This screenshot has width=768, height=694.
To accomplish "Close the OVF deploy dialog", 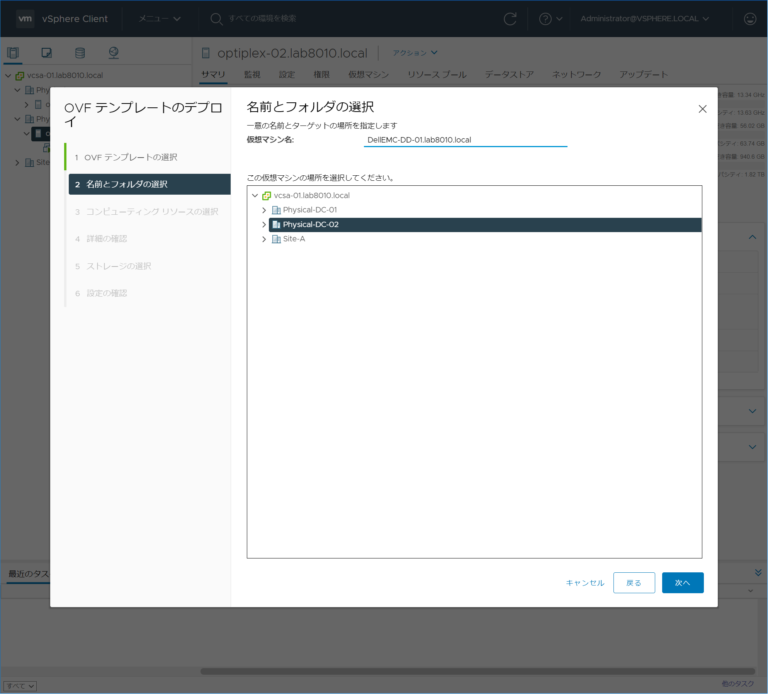I will [x=702, y=109].
